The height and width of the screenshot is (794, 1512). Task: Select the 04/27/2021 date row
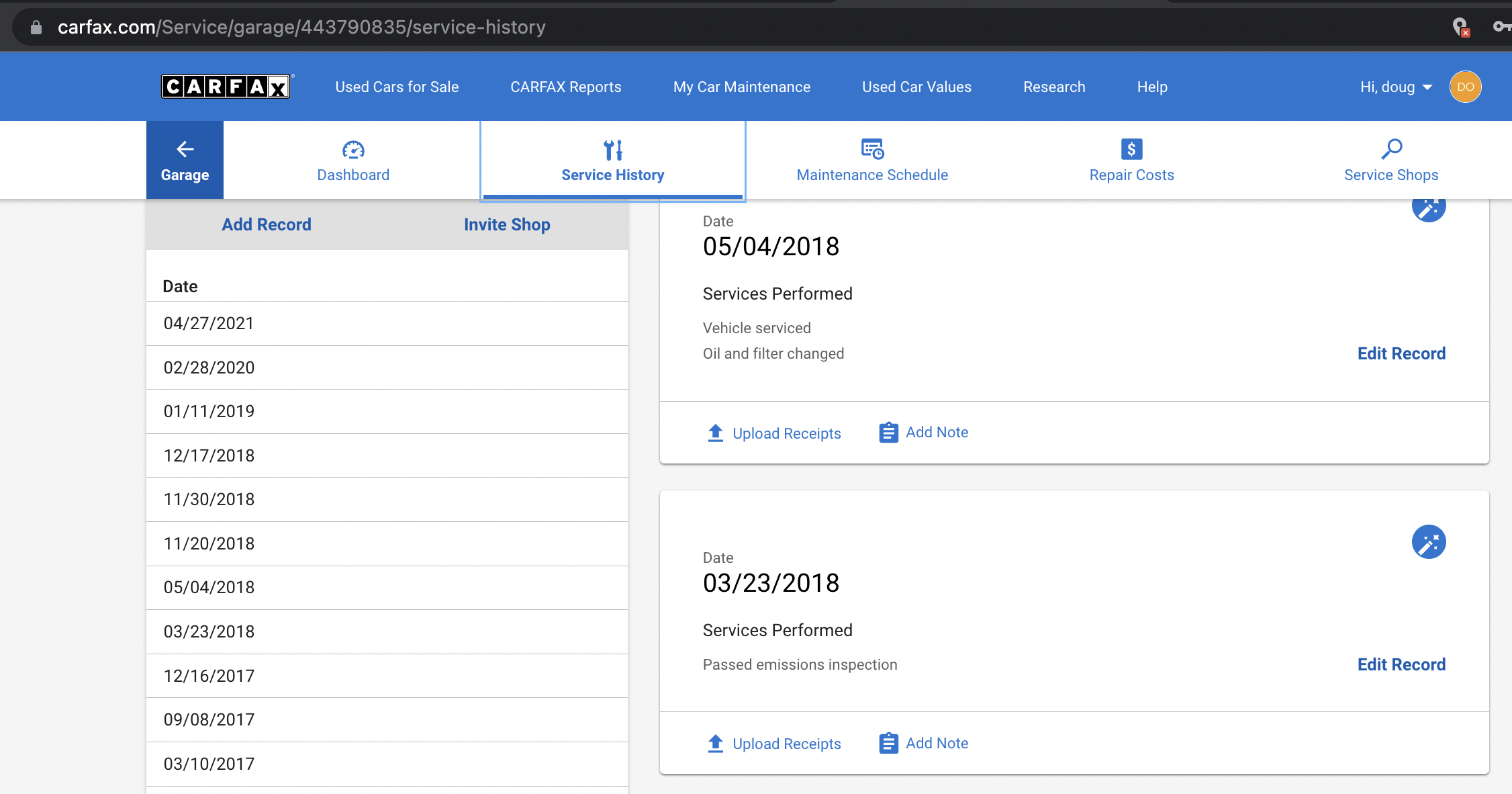pos(387,323)
